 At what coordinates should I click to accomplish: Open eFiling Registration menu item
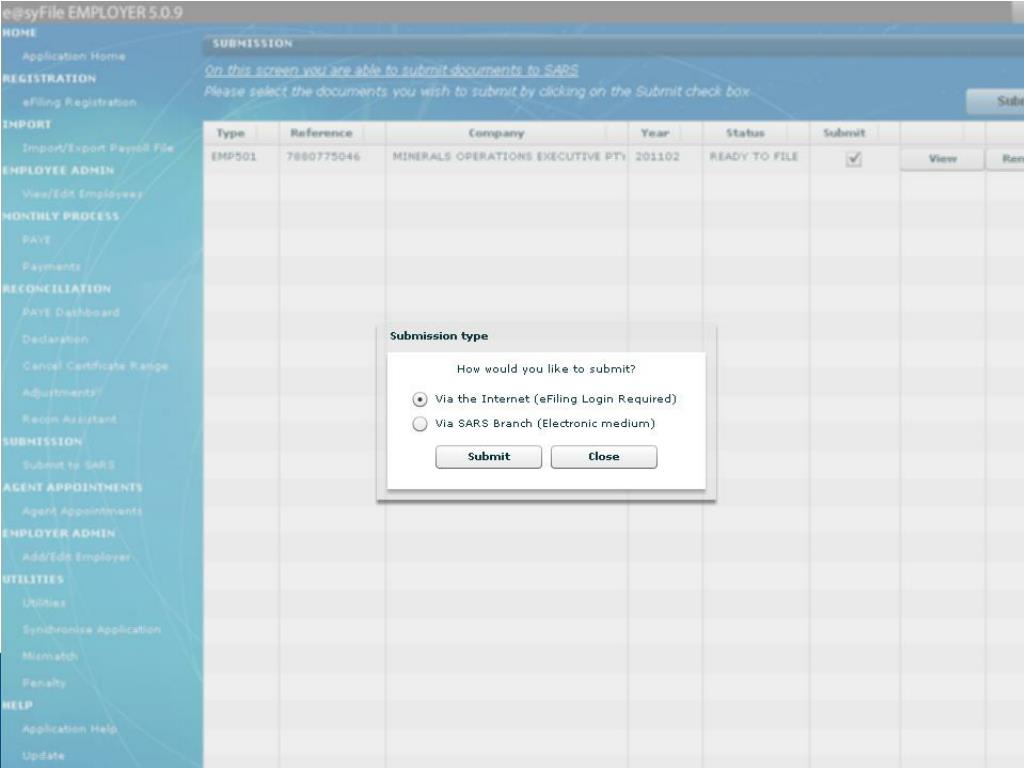(x=79, y=103)
